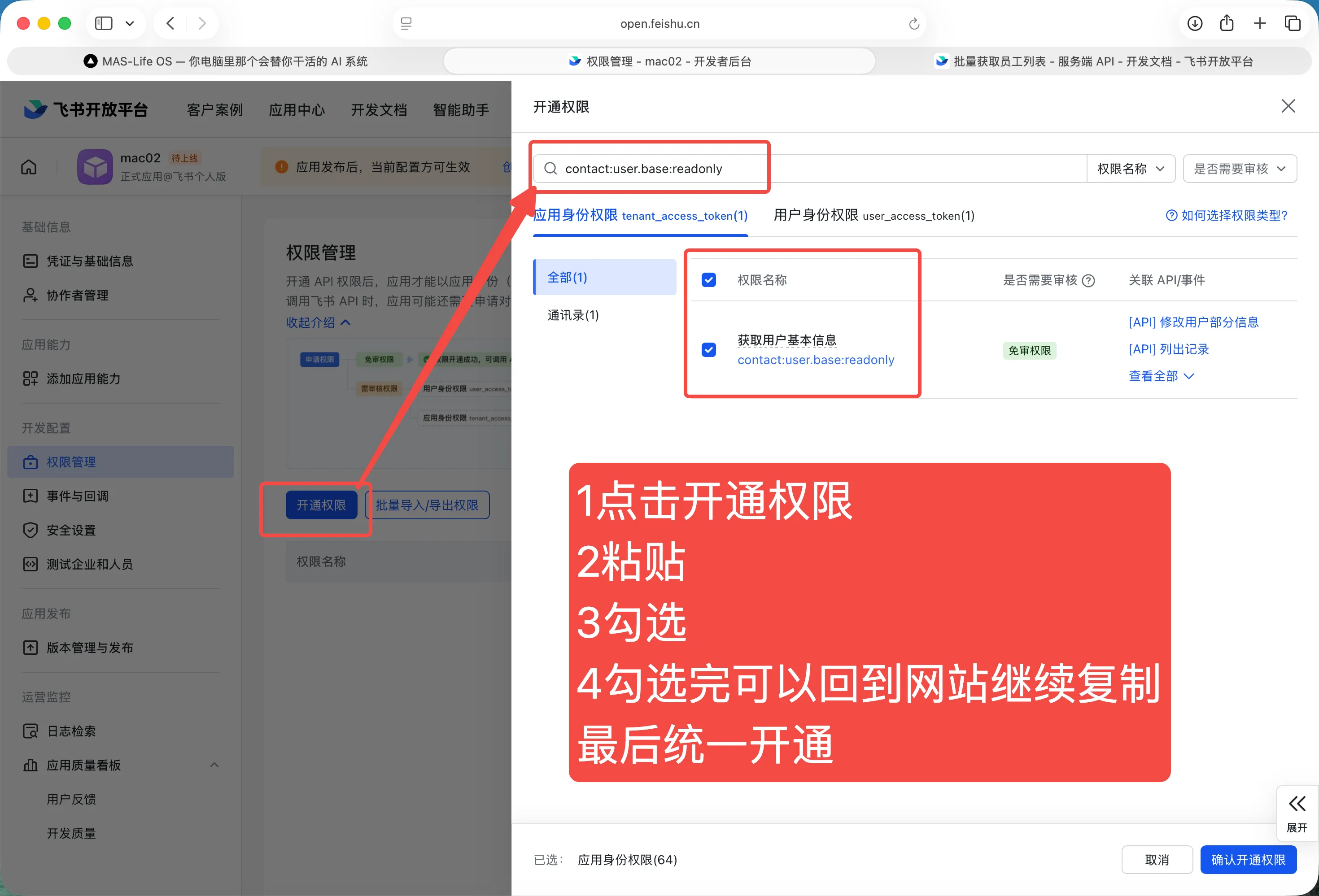Open the 是否需要审核 filter dropdown
The width and height of the screenshot is (1319, 896).
[1240, 169]
